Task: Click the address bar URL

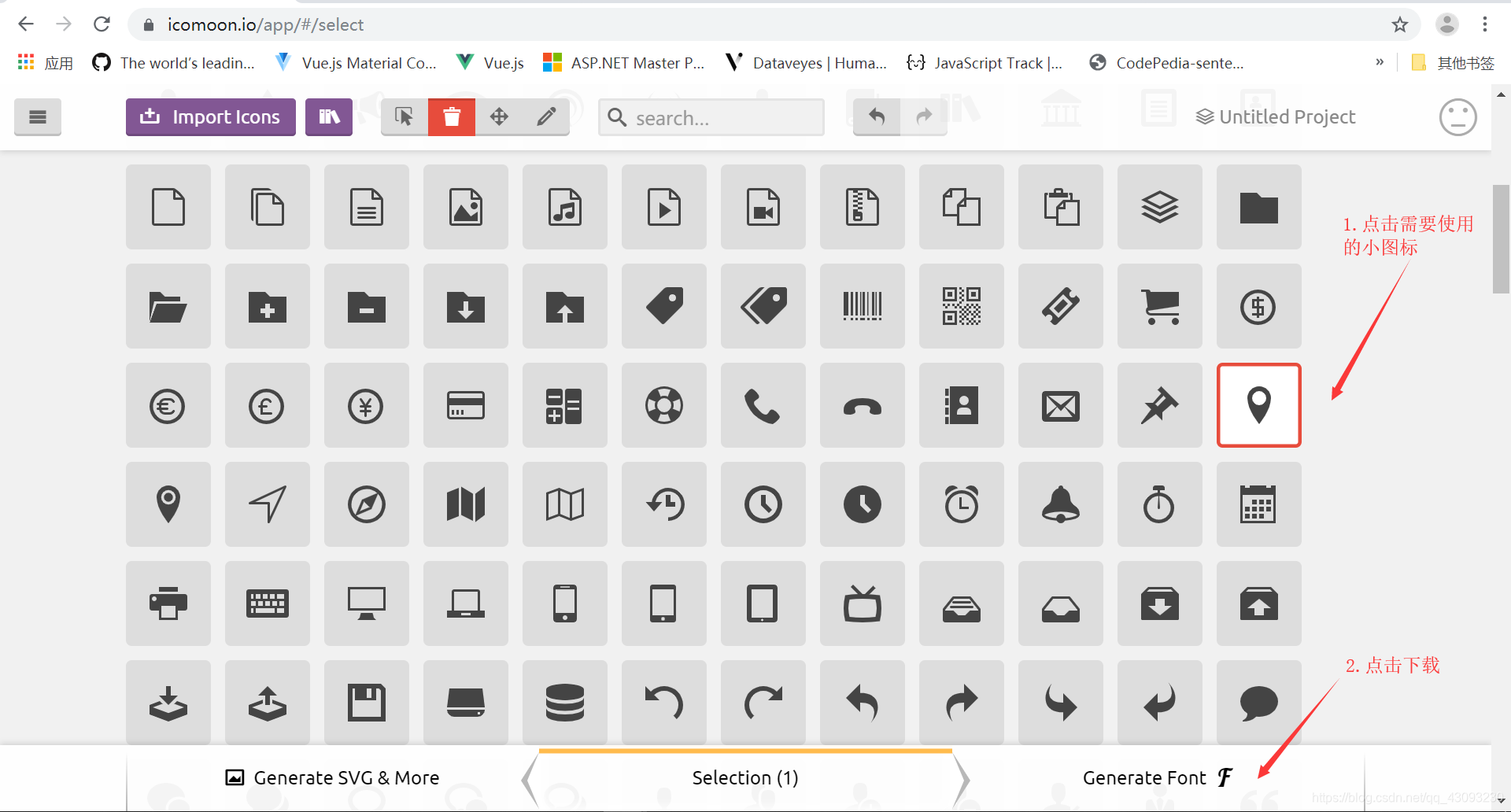Action: point(265,24)
